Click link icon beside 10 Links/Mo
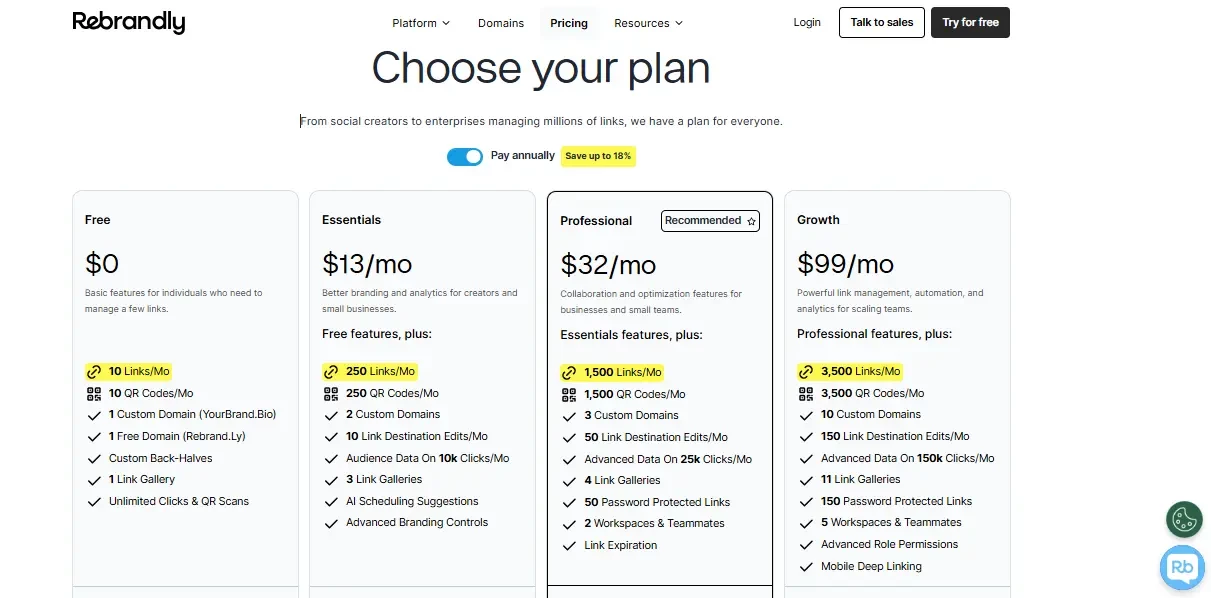 point(94,371)
